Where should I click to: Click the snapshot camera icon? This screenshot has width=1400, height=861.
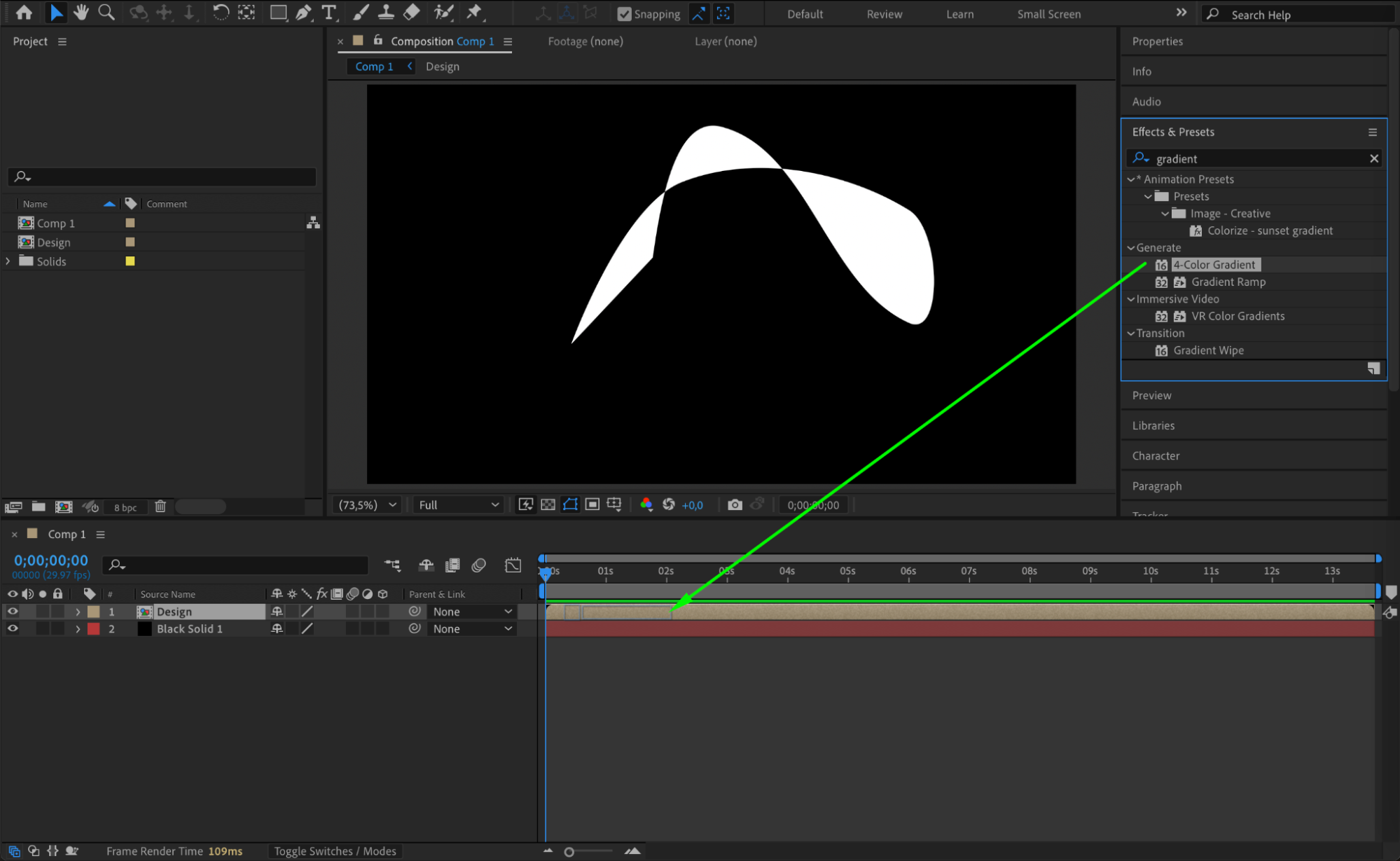click(x=734, y=504)
